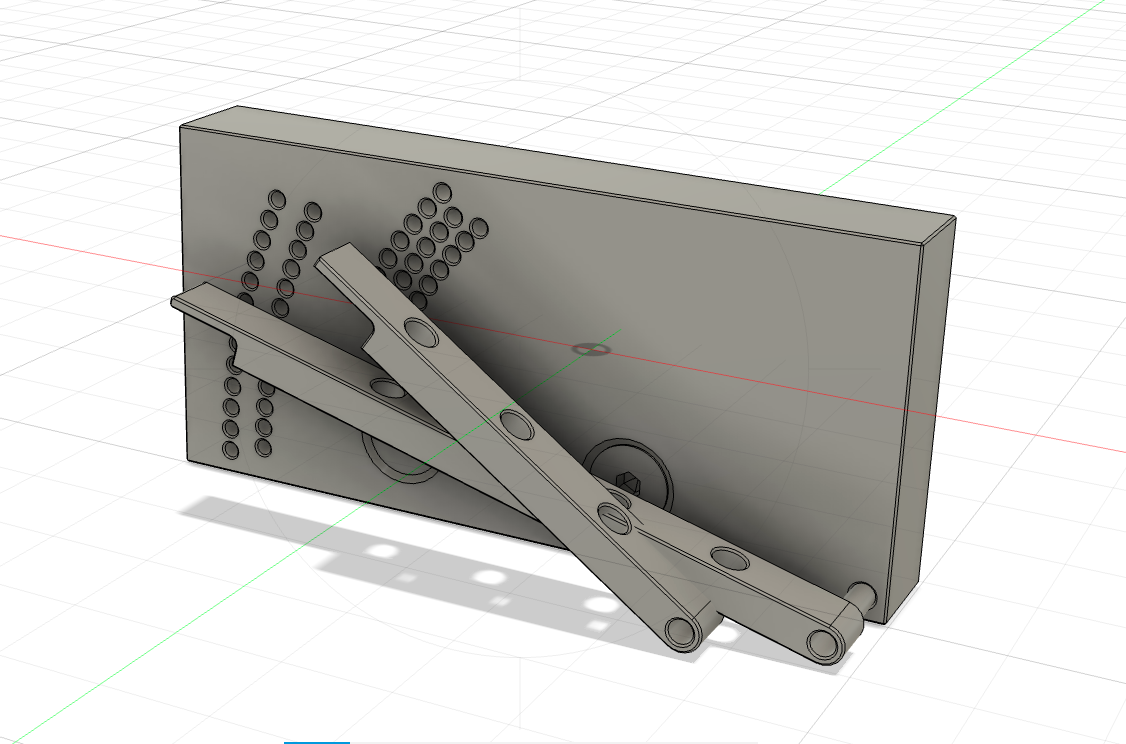Select the topmost hole in the leftmost hole column
Image resolution: width=1126 pixels, height=744 pixels.
click(x=276, y=200)
